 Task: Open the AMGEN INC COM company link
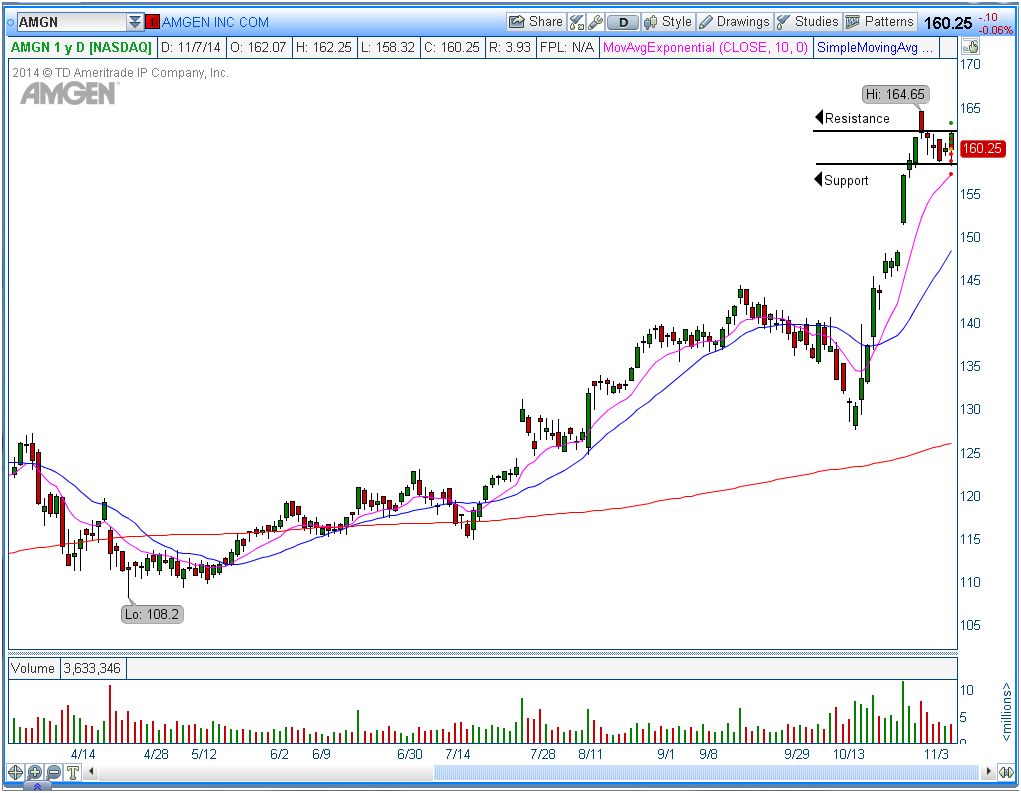[x=216, y=23]
